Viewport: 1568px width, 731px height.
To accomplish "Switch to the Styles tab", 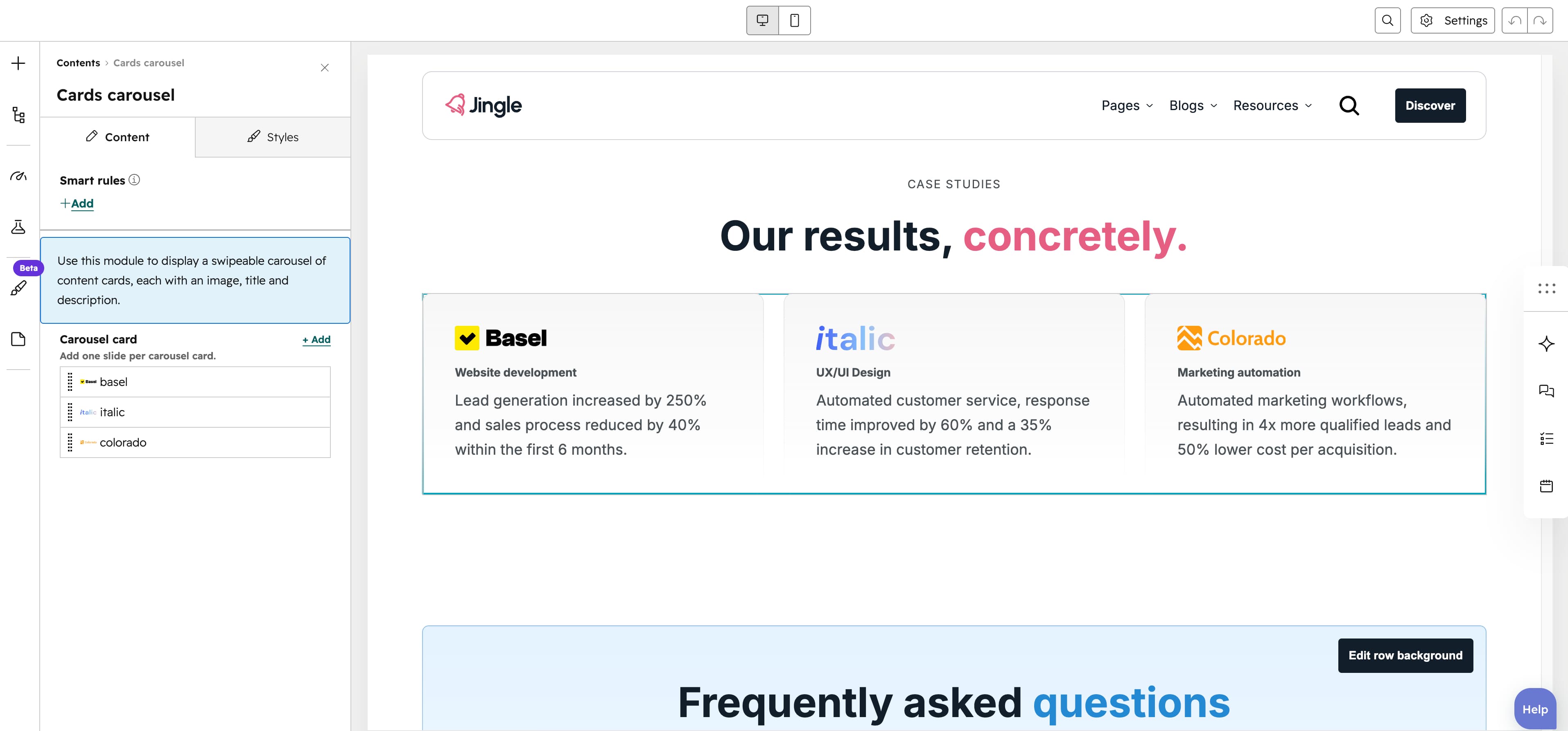I will pos(273,137).
